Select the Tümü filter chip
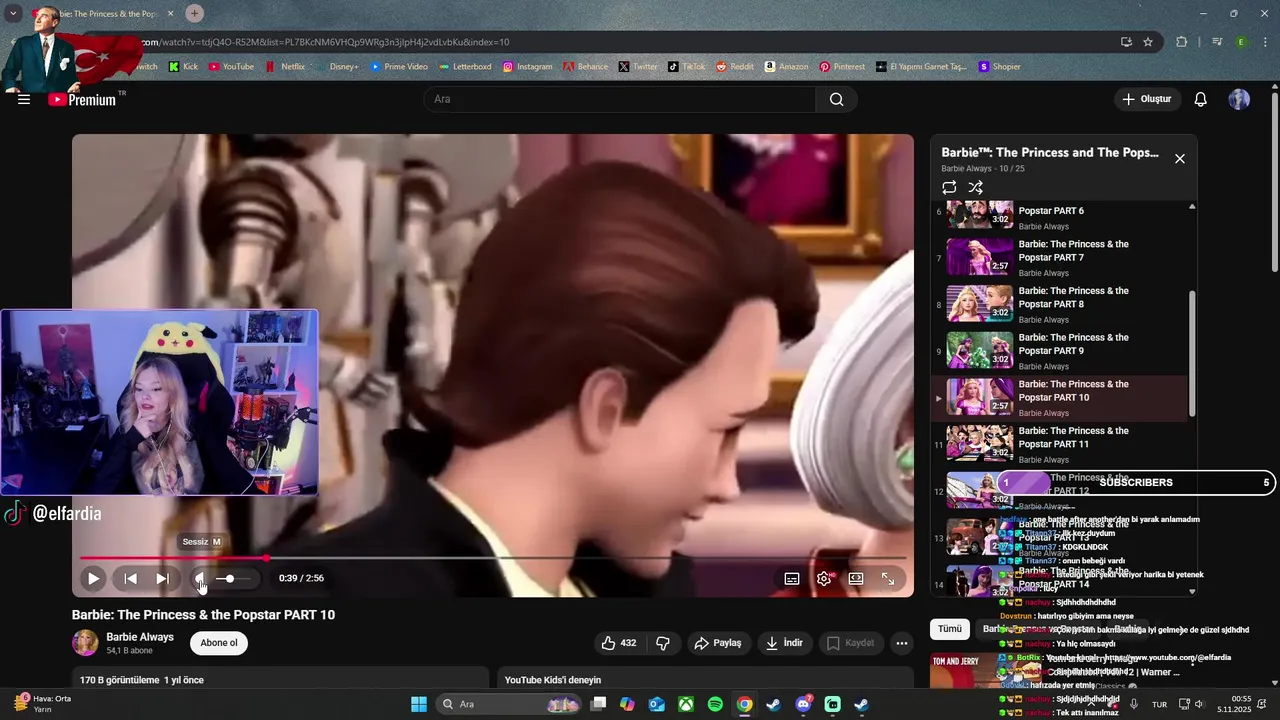Screen dimensions: 1280x720 [949, 629]
